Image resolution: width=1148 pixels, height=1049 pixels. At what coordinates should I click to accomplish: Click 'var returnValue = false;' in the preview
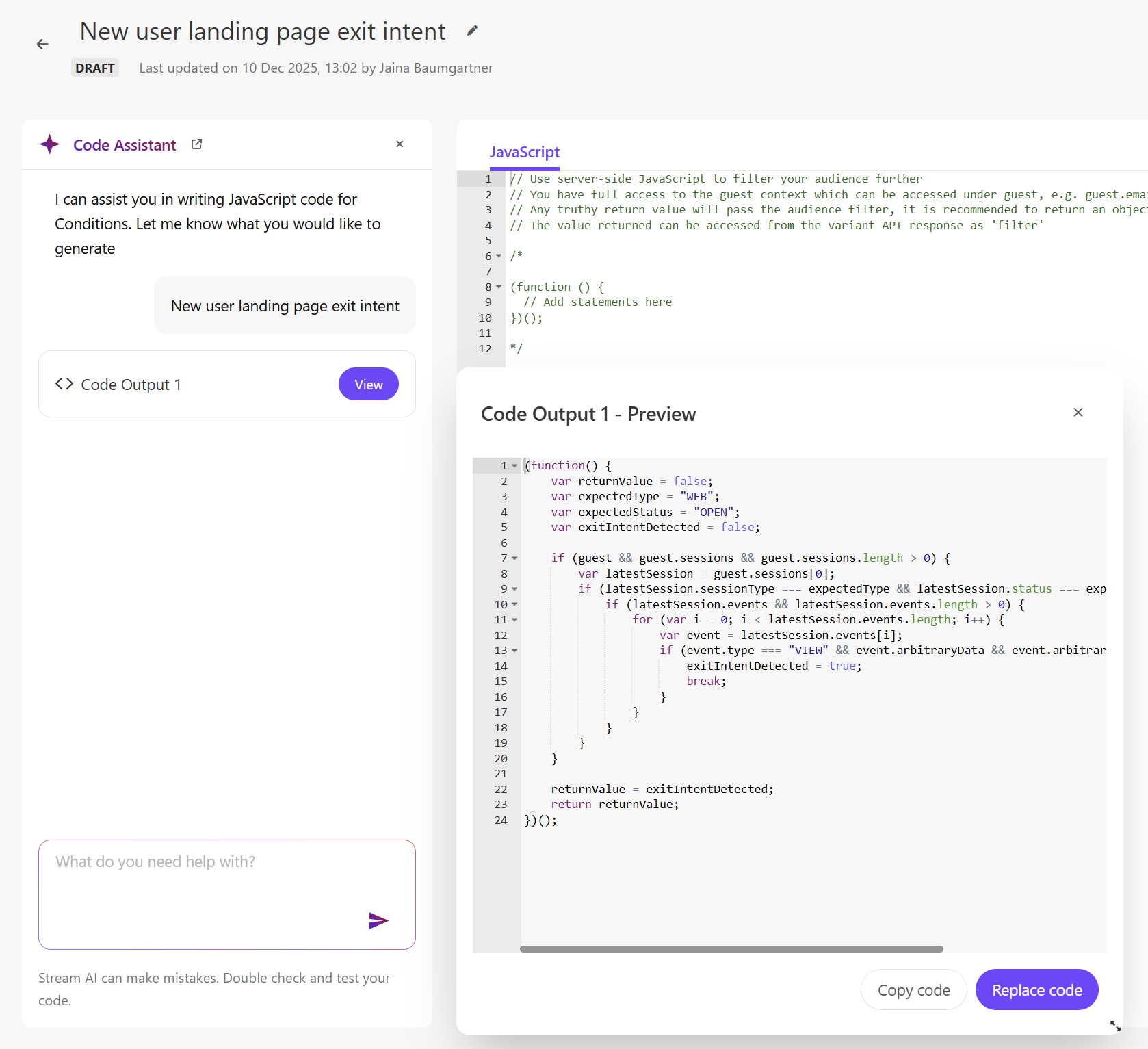[631, 482]
